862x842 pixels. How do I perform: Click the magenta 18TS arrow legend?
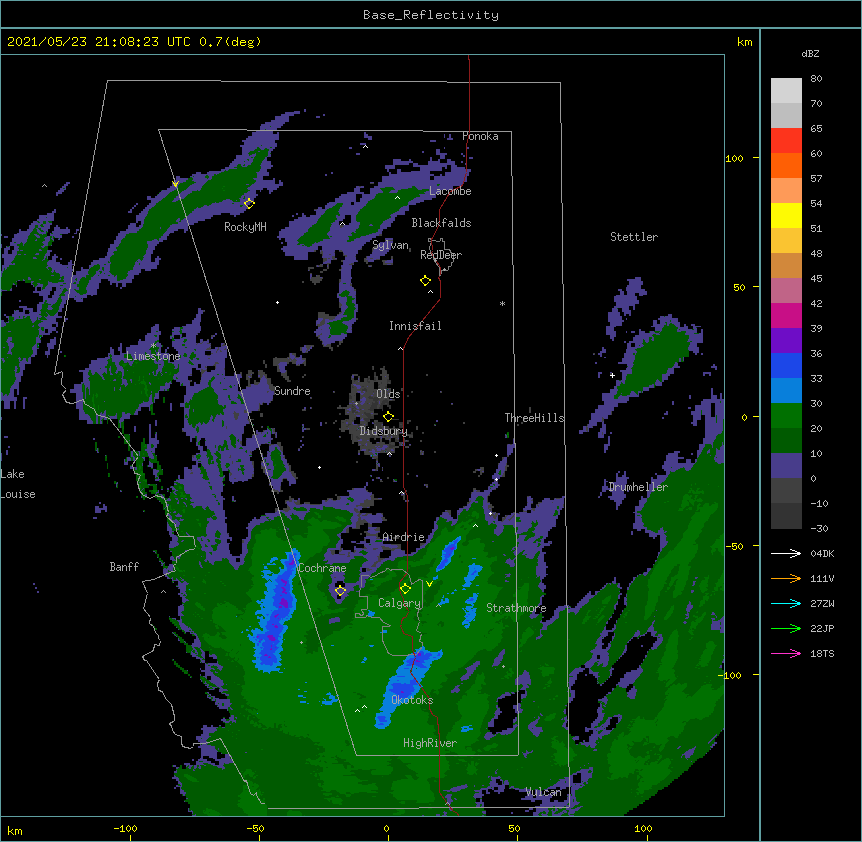786,653
